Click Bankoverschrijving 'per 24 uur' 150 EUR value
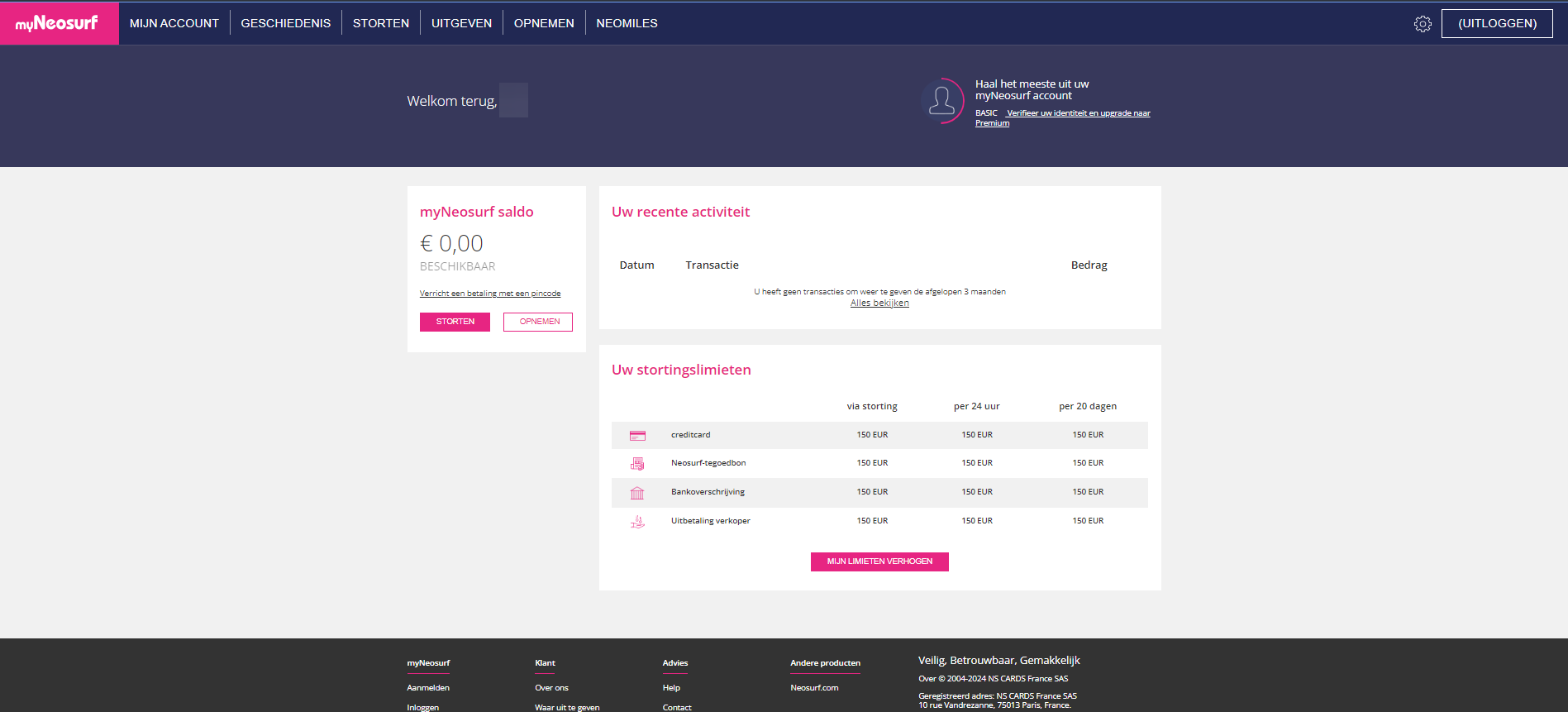This screenshot has width=1568, height=712. pos(977,492)
